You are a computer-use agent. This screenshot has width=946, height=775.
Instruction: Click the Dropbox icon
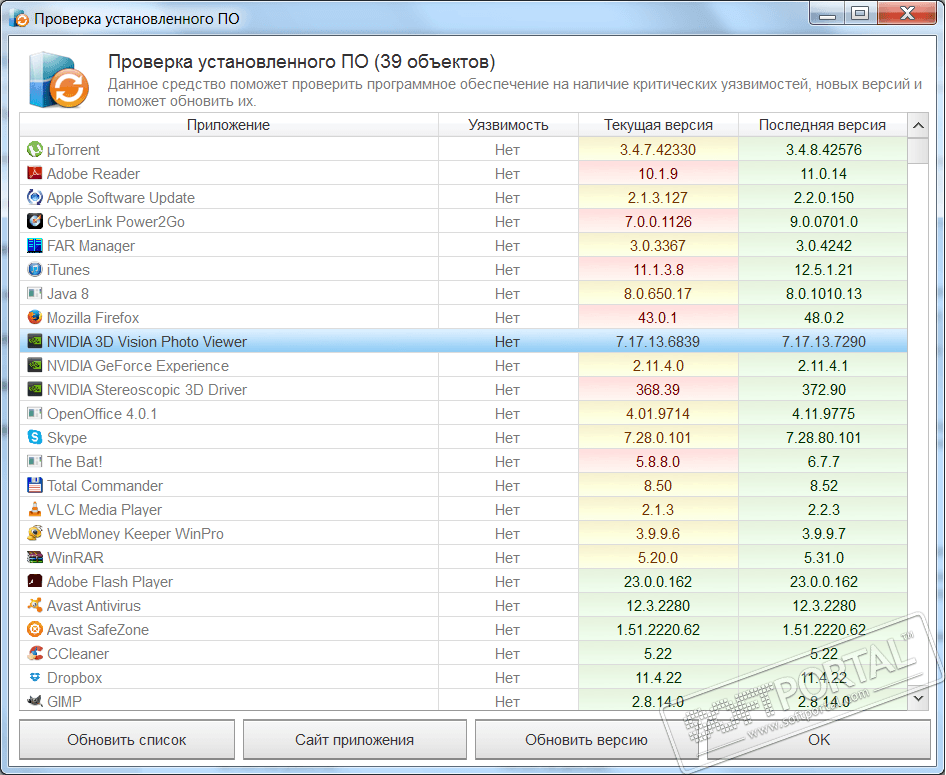pos(35,677)
